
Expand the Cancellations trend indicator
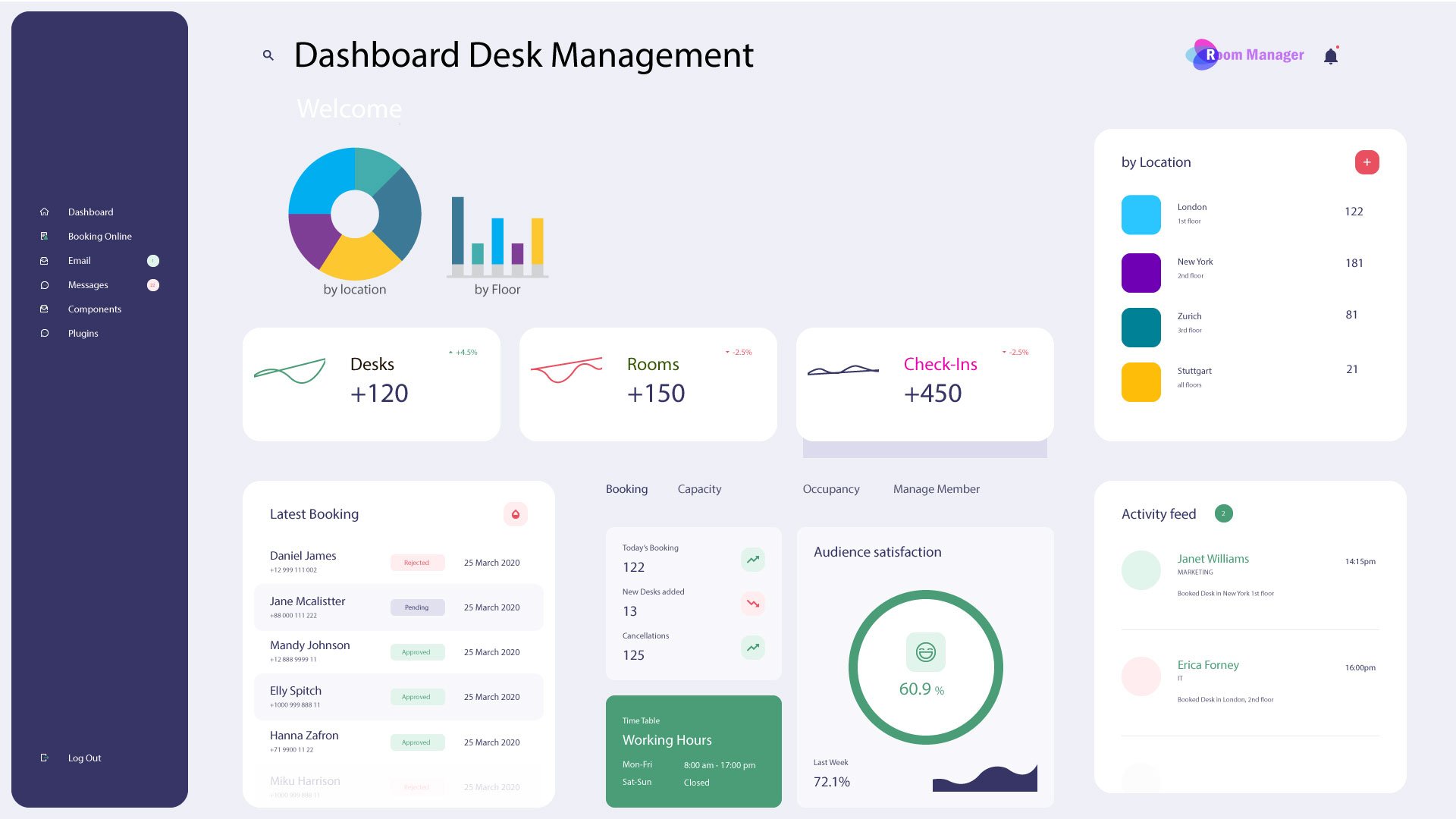(x=752, y=648)
